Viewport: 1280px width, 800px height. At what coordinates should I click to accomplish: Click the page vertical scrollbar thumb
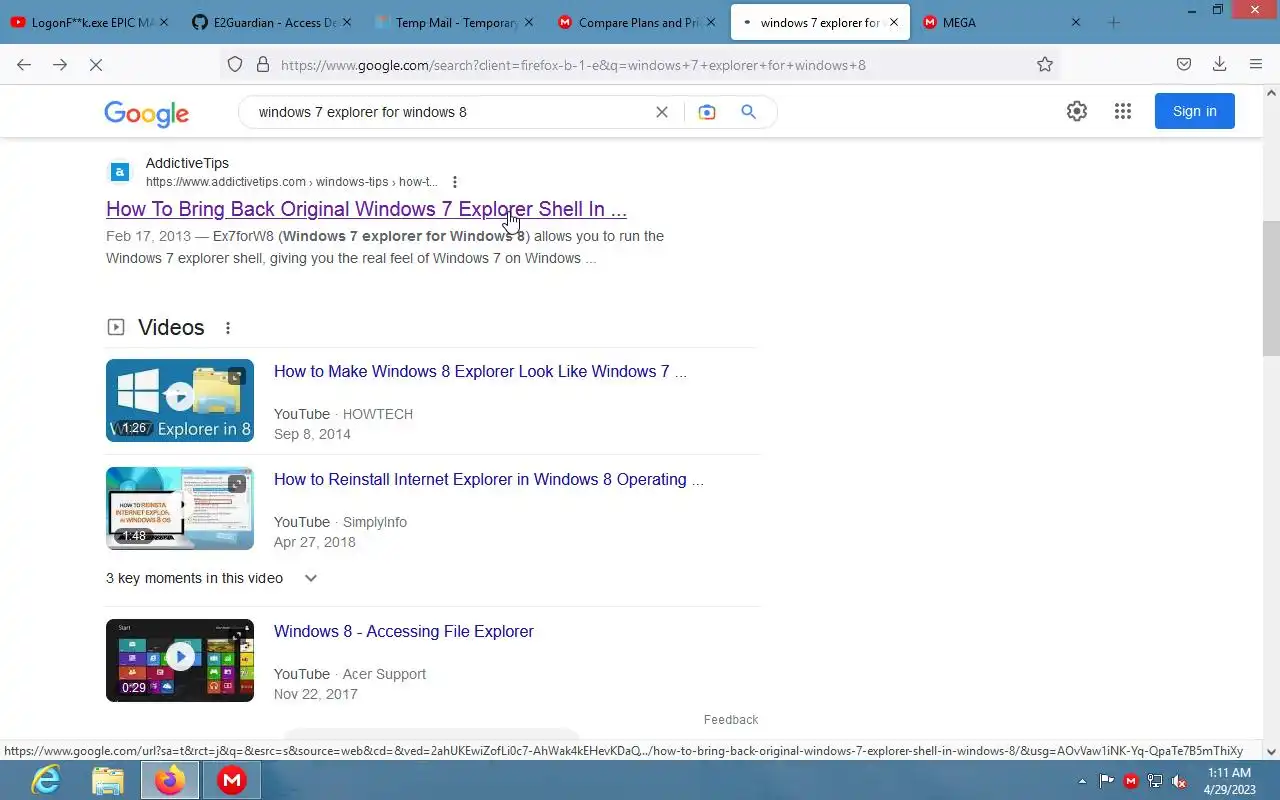(x=1271, y=288)
